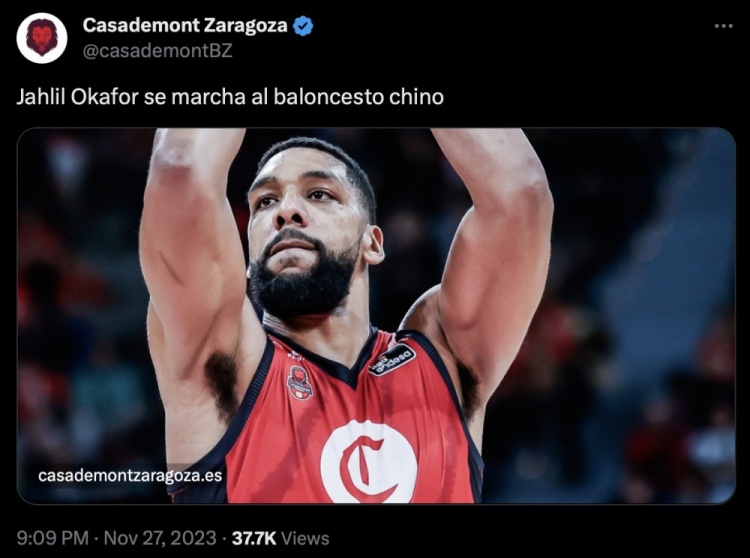
Task: View the 37.7K view count analytics
Action: 254,538
